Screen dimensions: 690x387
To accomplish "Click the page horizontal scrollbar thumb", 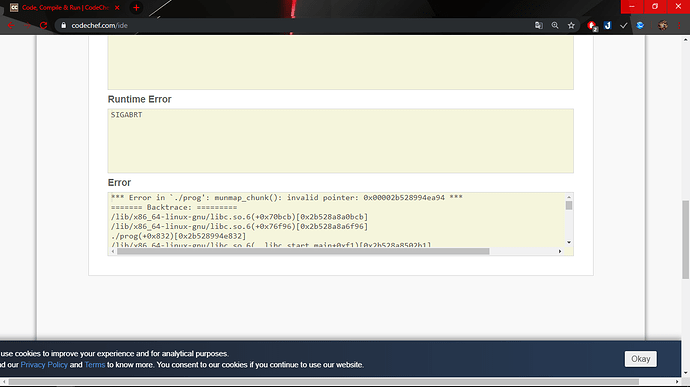I will click(x=323, y=382).
